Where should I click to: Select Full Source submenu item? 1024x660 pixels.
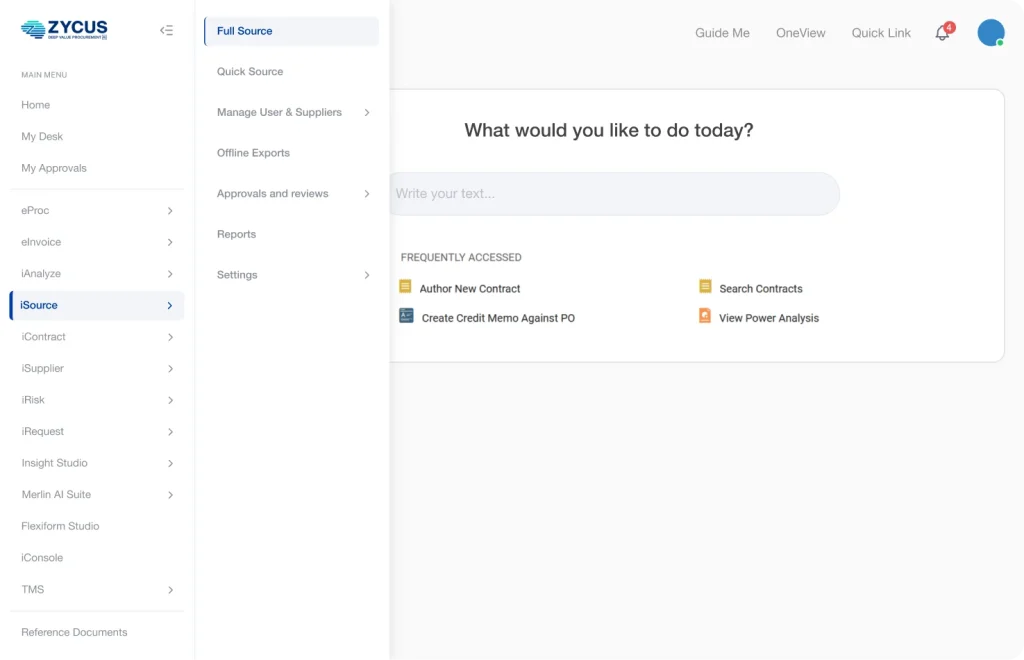tap(291, 31)
